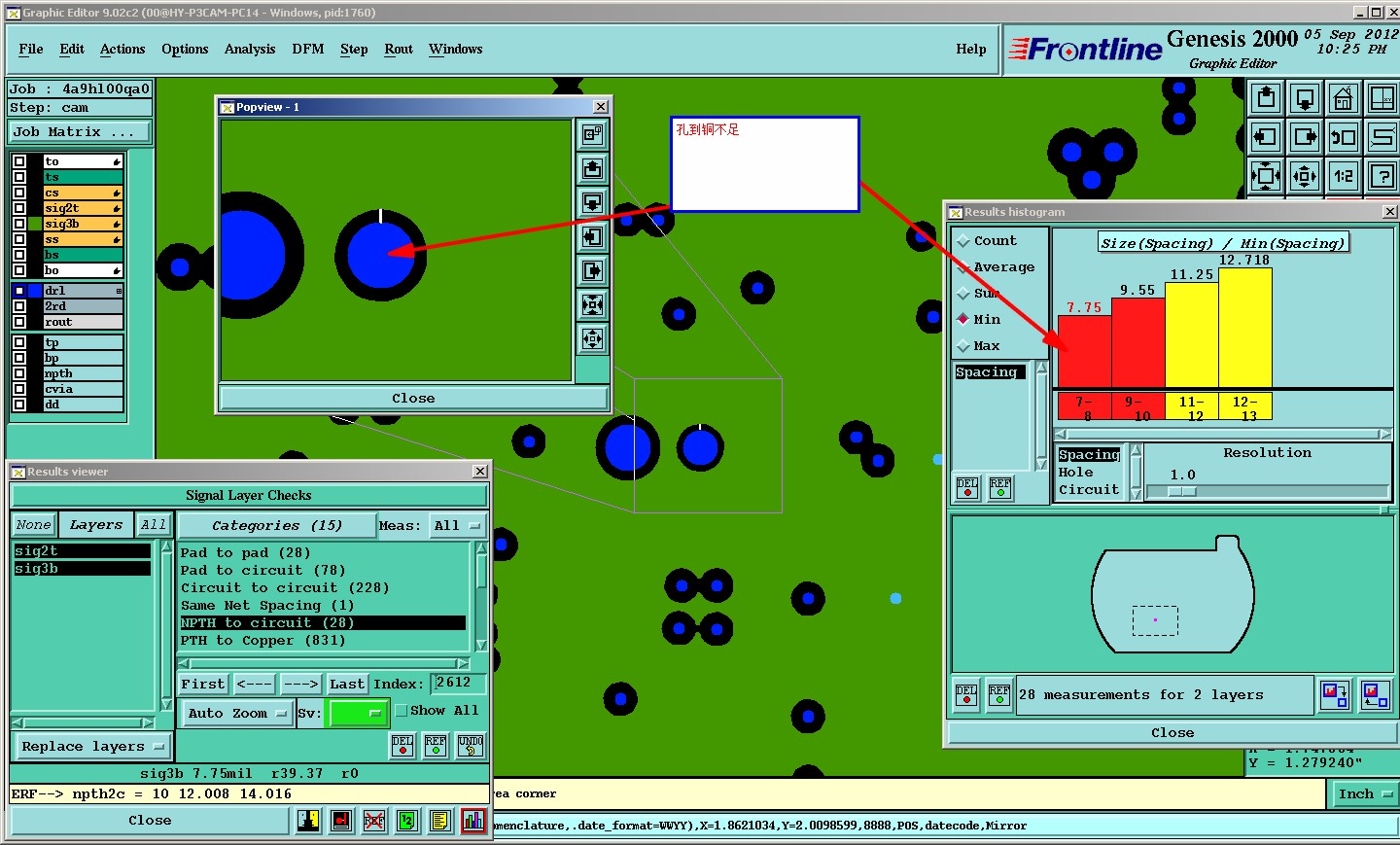Image resolution: width=1400 pixels, height=845 pixels.
Task: Toggle checkbox for layer drl
Action: [x=19, y=291]
